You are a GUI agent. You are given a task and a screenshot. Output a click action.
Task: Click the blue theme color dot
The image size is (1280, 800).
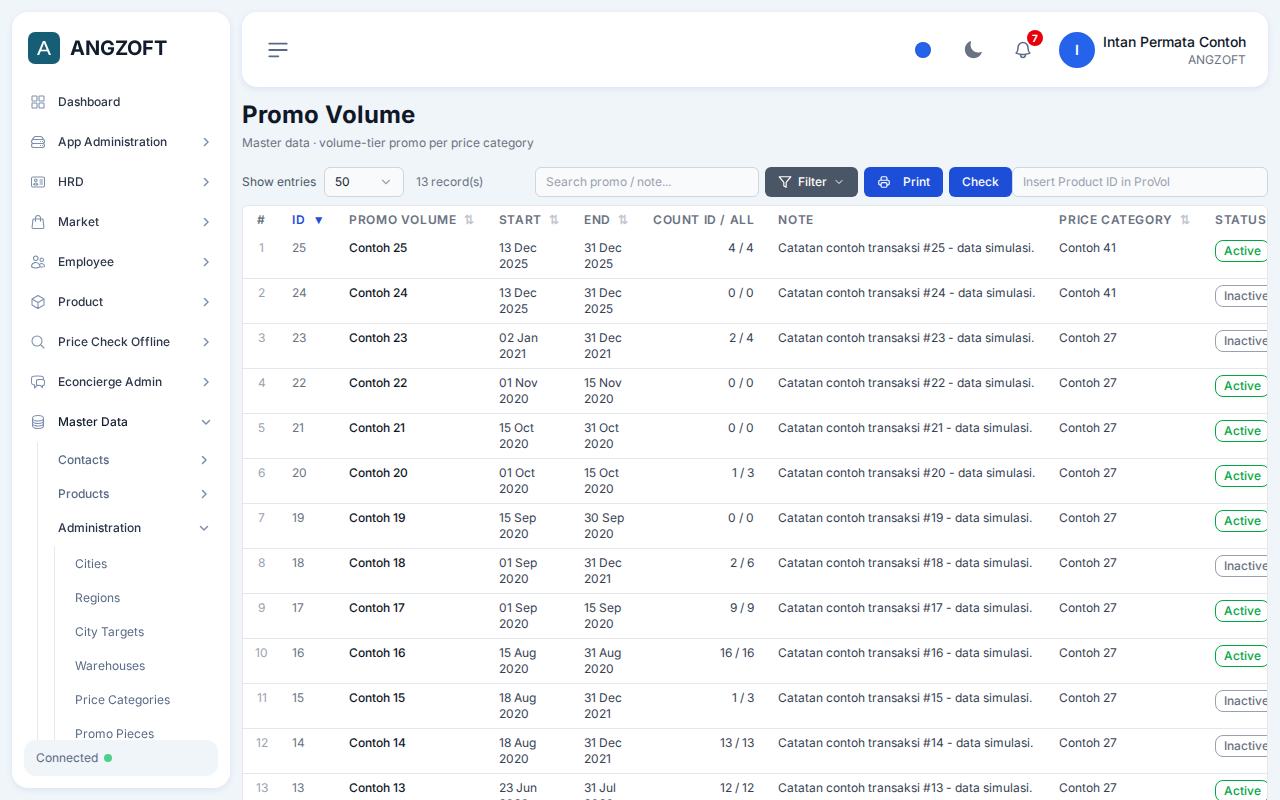click(923, 50)
